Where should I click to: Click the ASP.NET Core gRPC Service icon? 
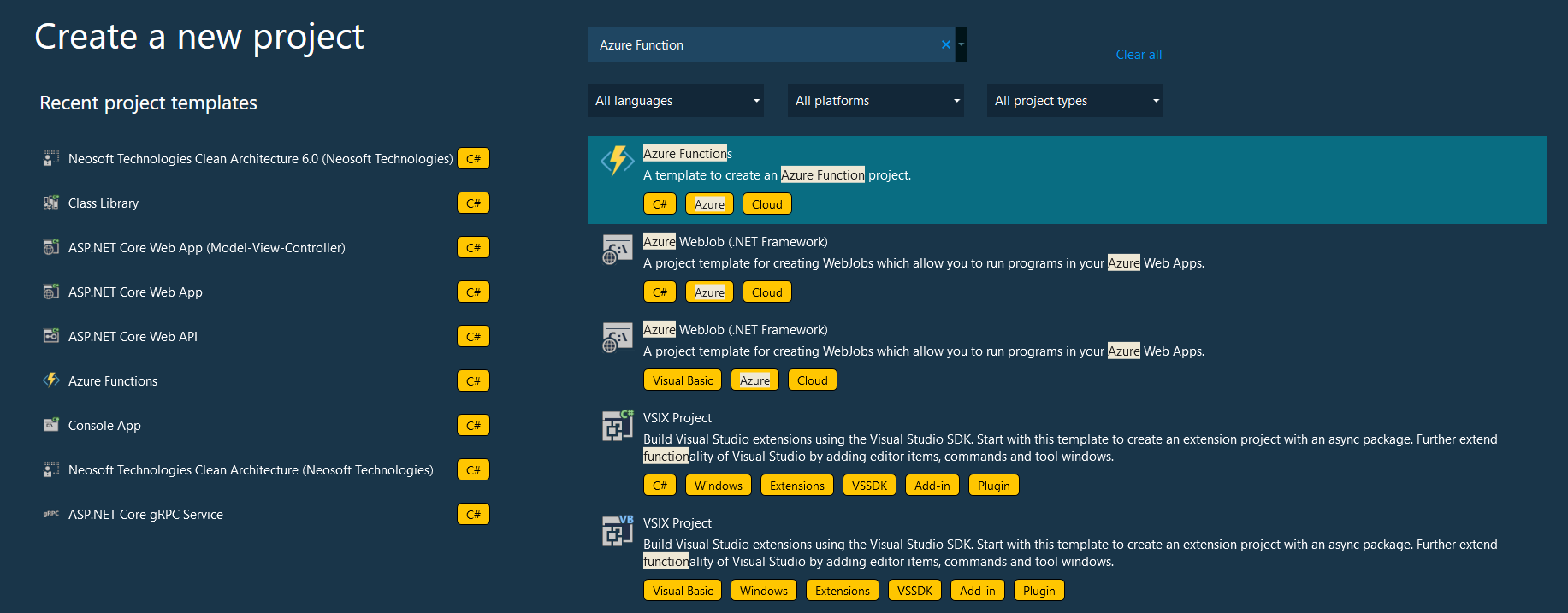51,514
